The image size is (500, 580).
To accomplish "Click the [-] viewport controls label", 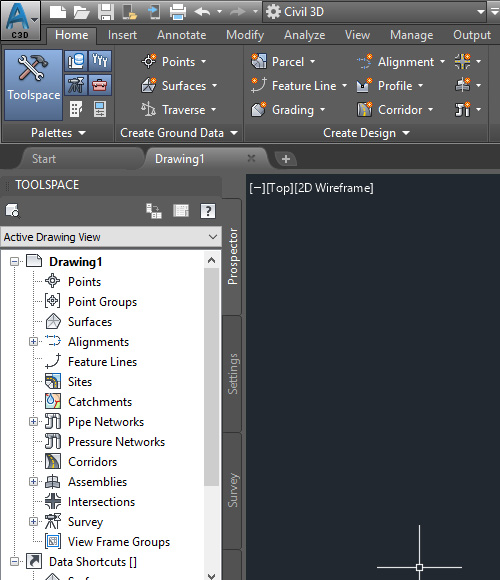I will (x=257, y=188).
